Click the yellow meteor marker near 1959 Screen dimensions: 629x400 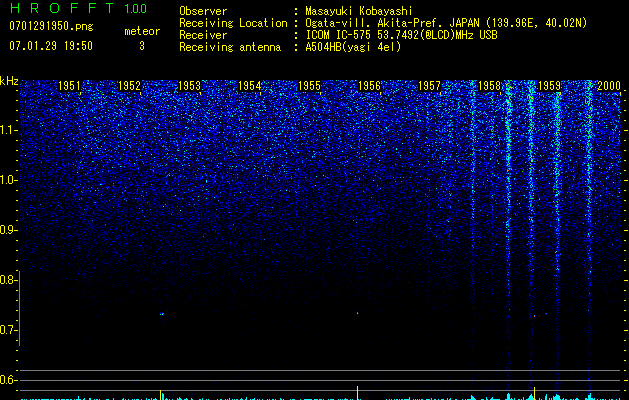(534, 393)
